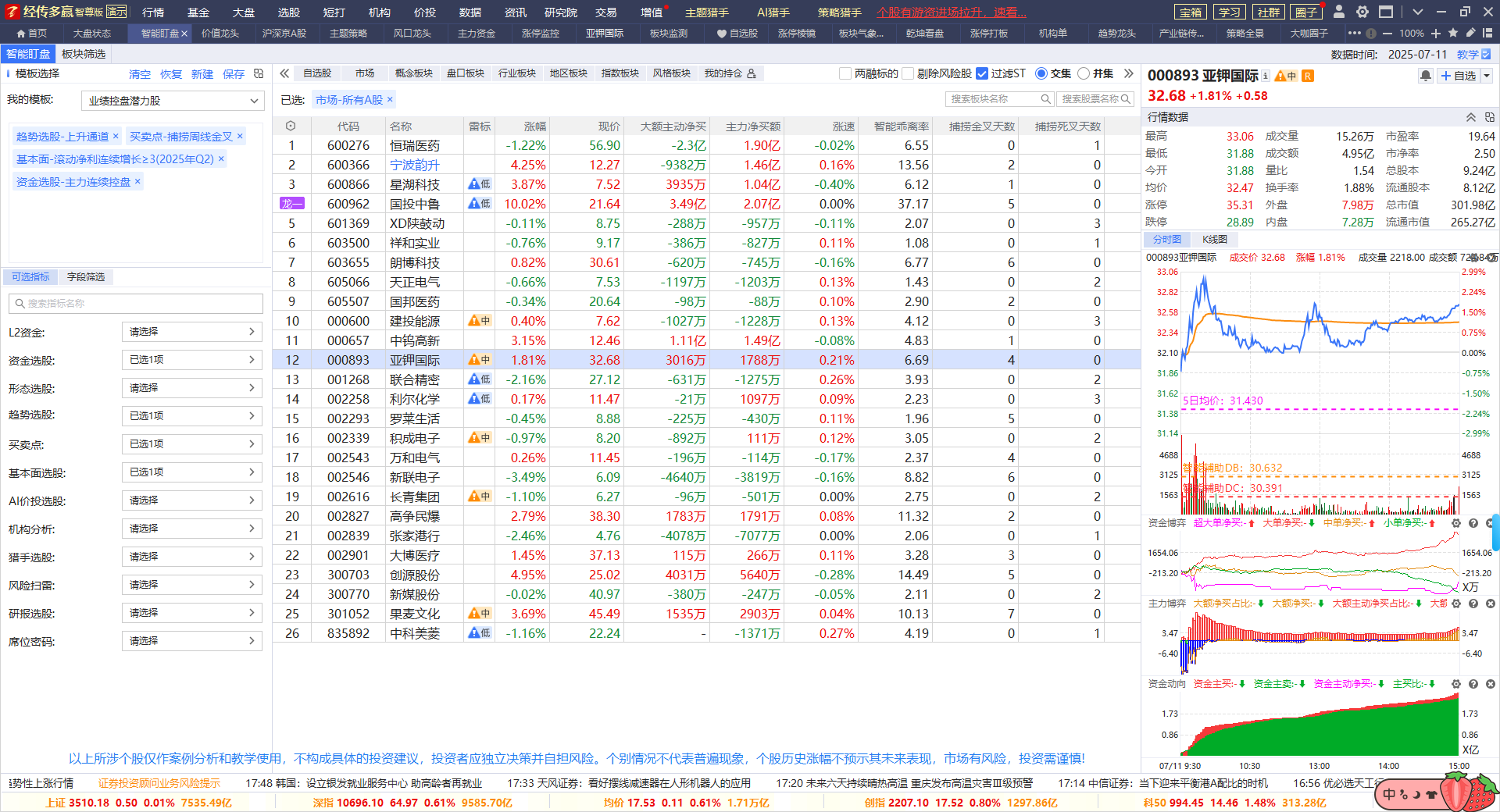The width and height of the screenshot is (1500, 812).
Task: Remove the 买卖点-捕捞周线金叉 filter tag
Action: pyautogui.click(x=240, y=136)
